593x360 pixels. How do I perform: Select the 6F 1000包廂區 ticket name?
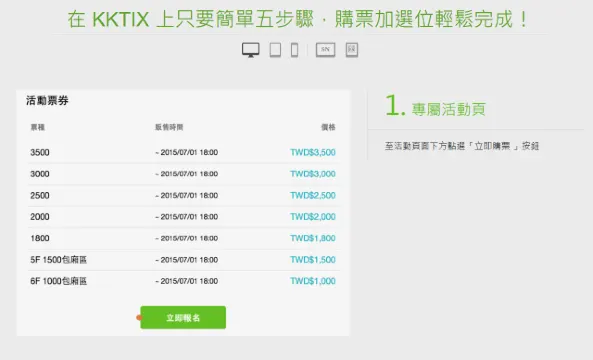click(59, 281)
